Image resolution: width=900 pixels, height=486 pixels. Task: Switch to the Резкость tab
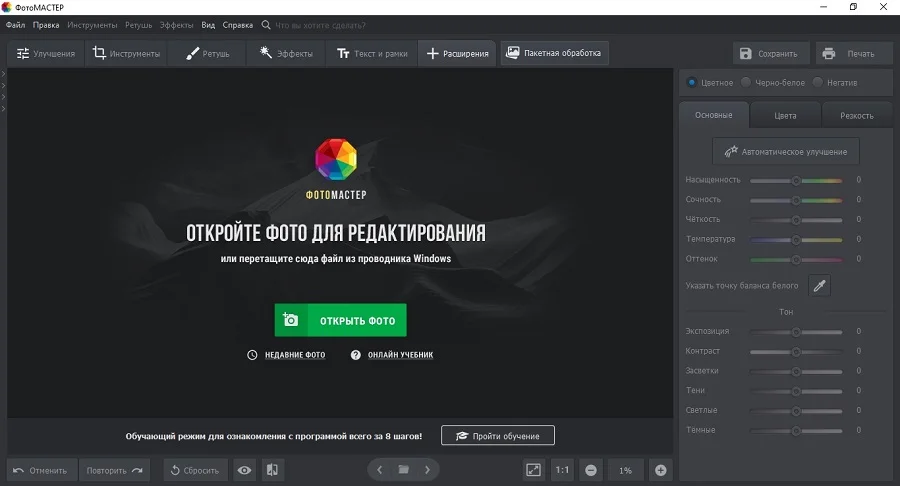[x=856, y=115]
